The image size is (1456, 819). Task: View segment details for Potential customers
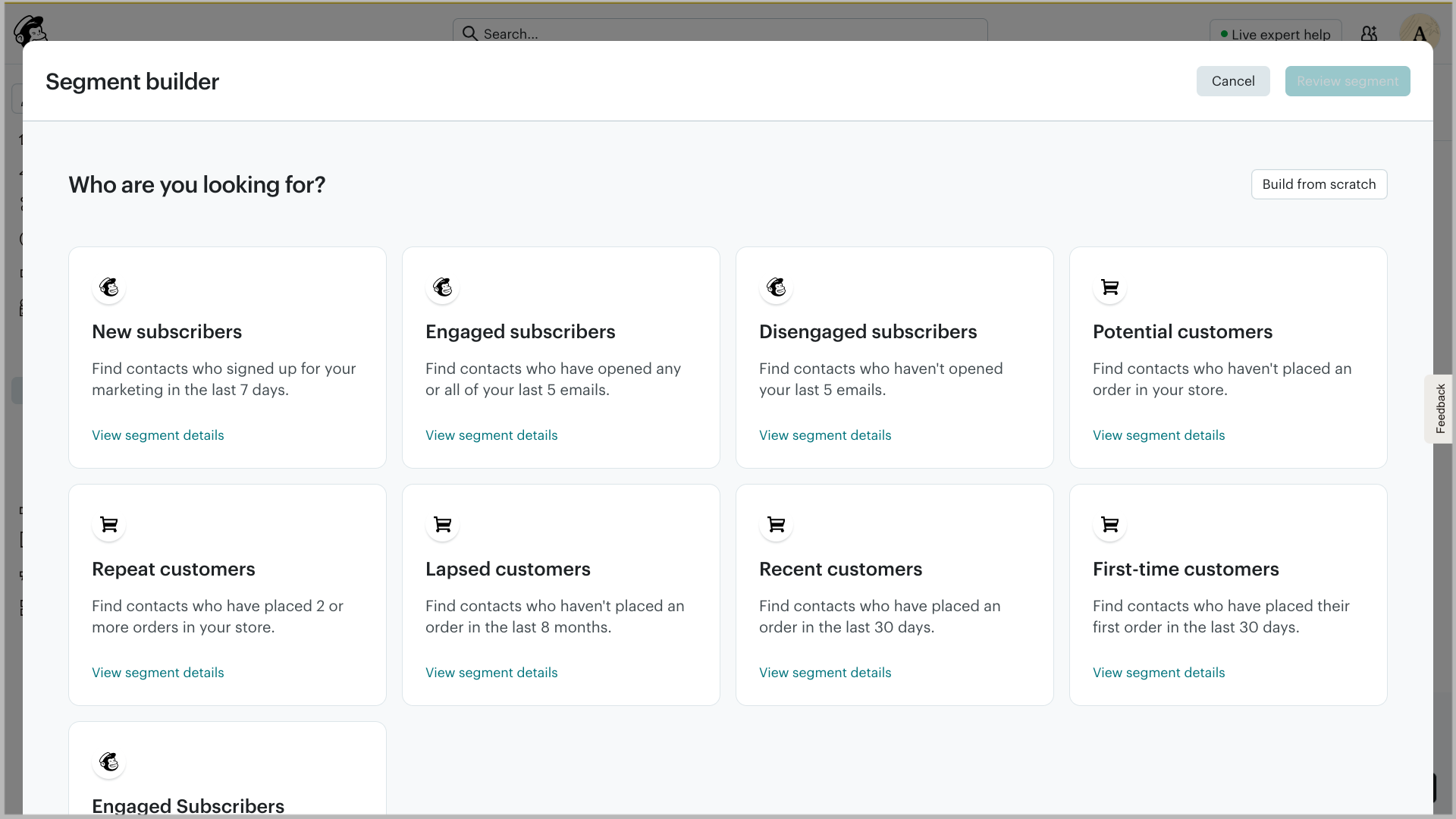pyautogui.click(x=1159, y=435)
